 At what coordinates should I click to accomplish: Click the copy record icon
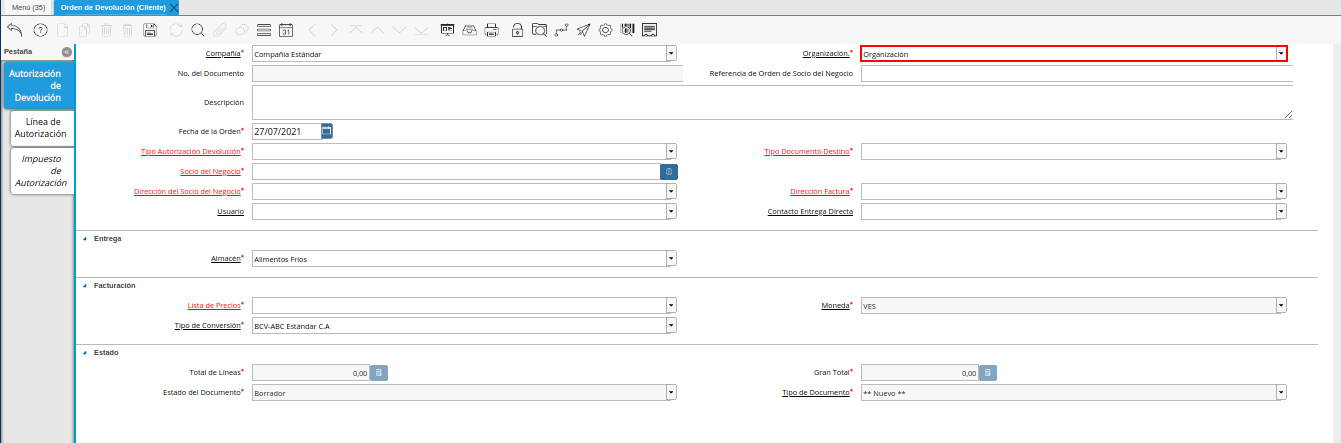[x=84, y=30]
